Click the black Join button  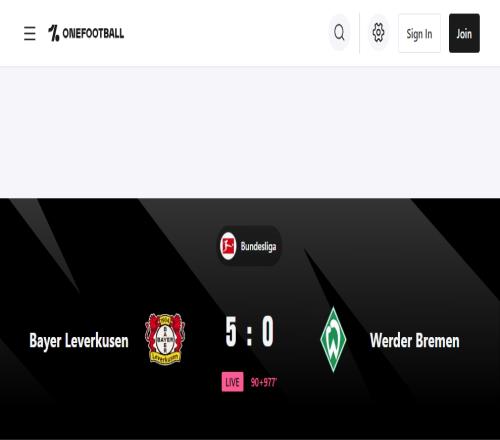tap(464, 33)
